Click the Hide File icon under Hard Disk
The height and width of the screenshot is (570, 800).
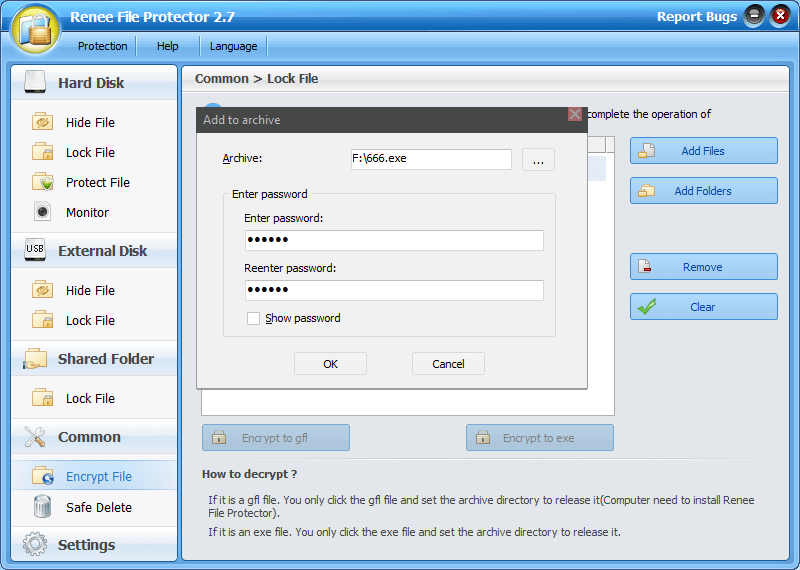point(42,122)
